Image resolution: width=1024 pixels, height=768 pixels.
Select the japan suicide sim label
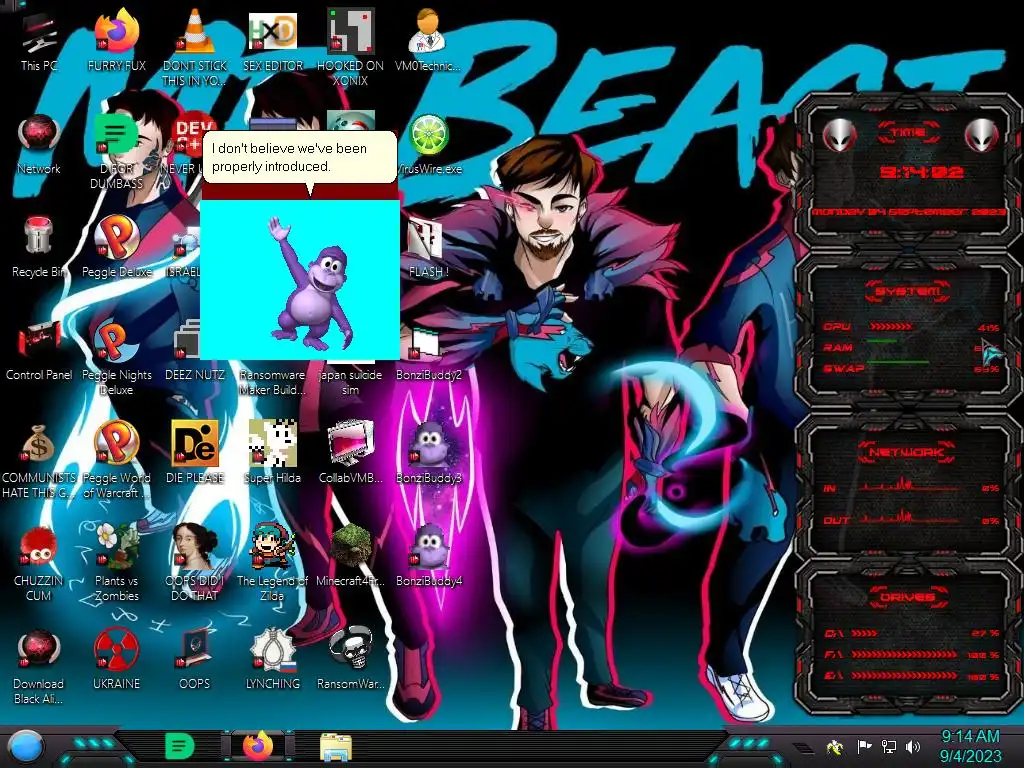[x=351, y=382]
